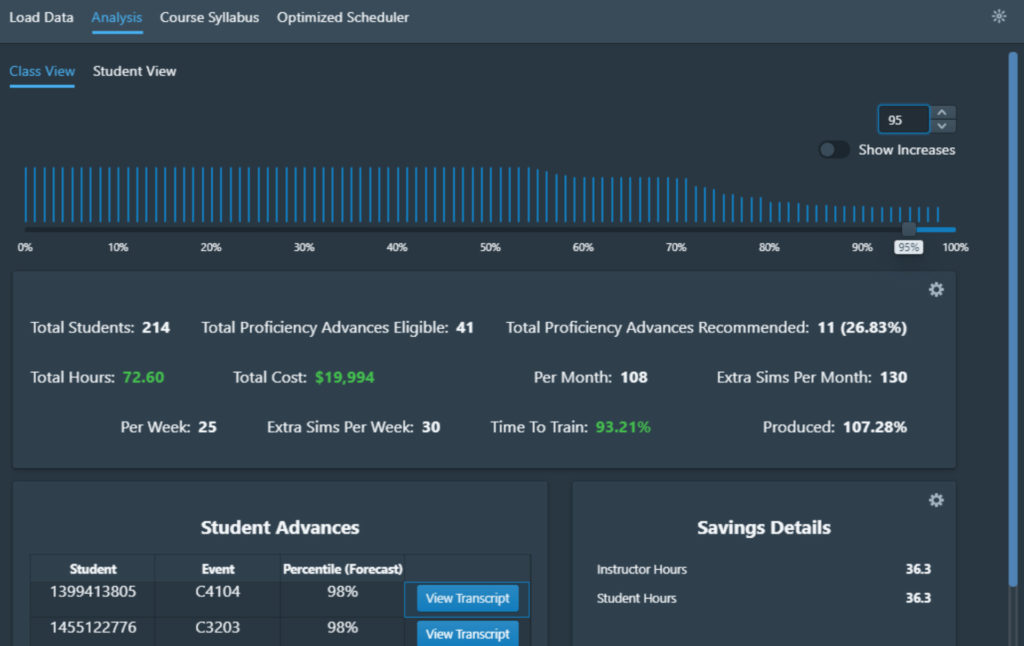Switch to the Student View tab
1024x646 pixels.
coord(134,71)
